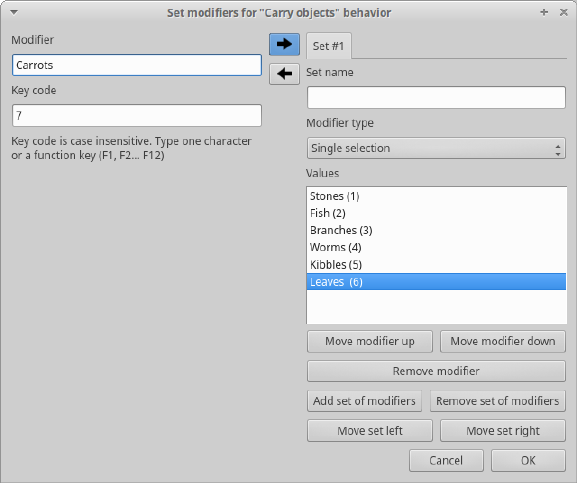Click the left arrow to edit modifier
The image size is (577, 483).
(284, 74)
